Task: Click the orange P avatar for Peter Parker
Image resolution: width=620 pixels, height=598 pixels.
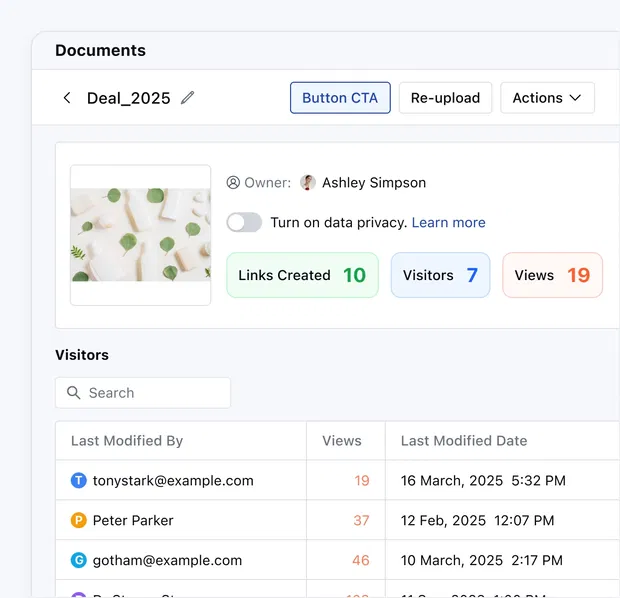Action: (79, 520)
